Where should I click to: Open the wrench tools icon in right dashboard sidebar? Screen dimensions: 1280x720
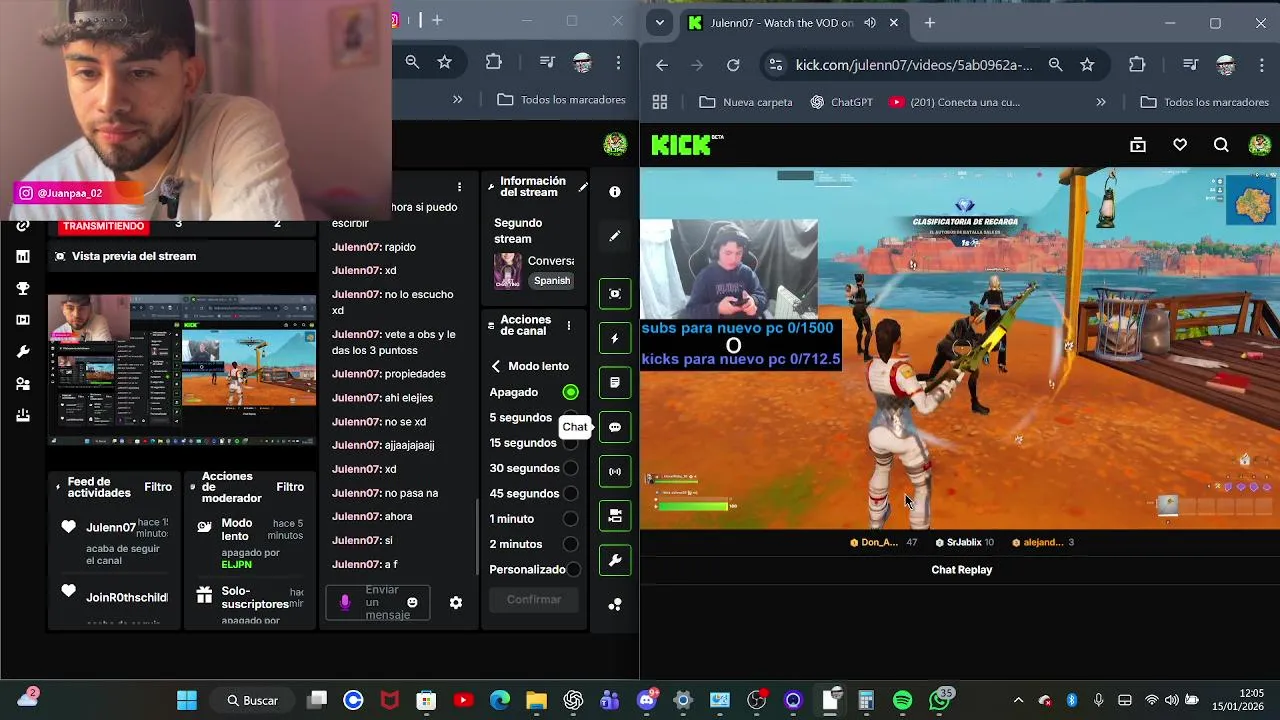(615, 560)
